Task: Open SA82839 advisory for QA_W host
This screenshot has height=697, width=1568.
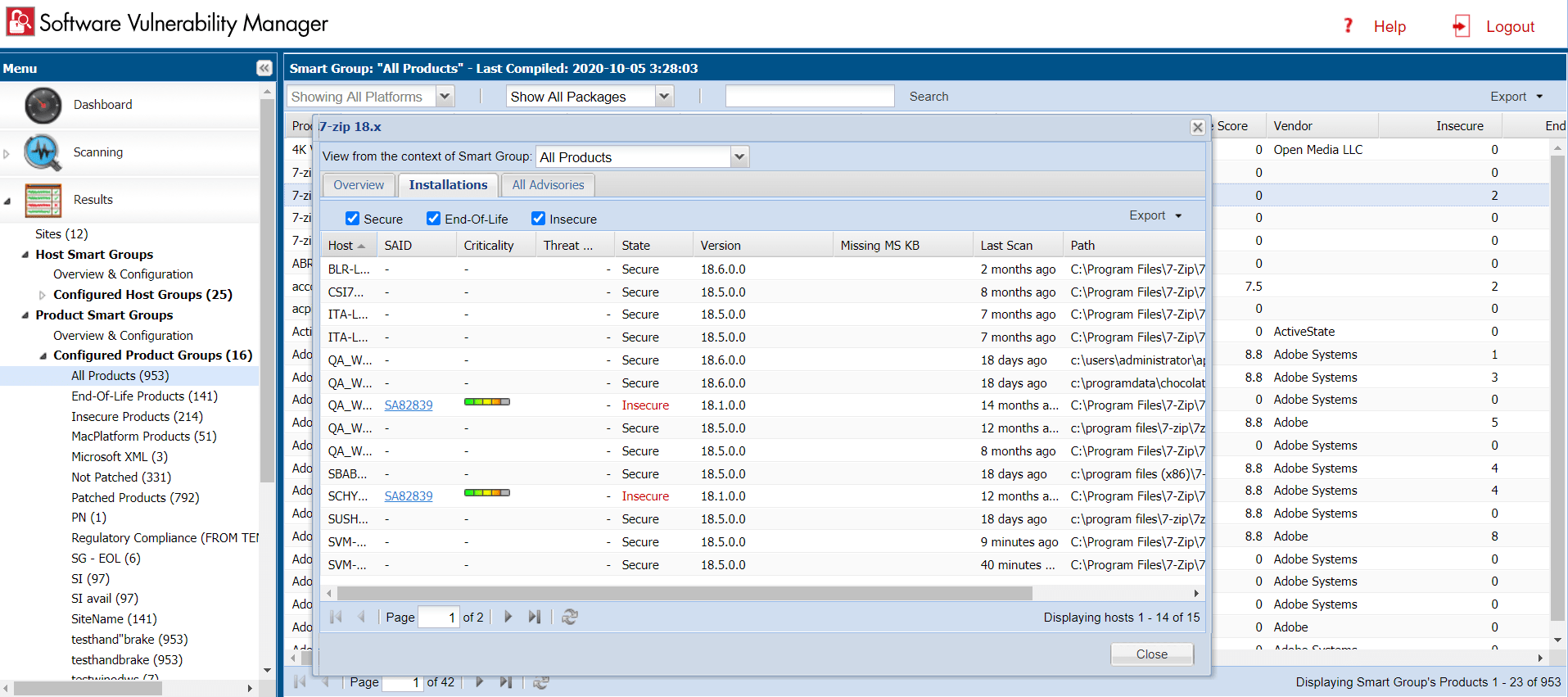Action: click(409, 405)
